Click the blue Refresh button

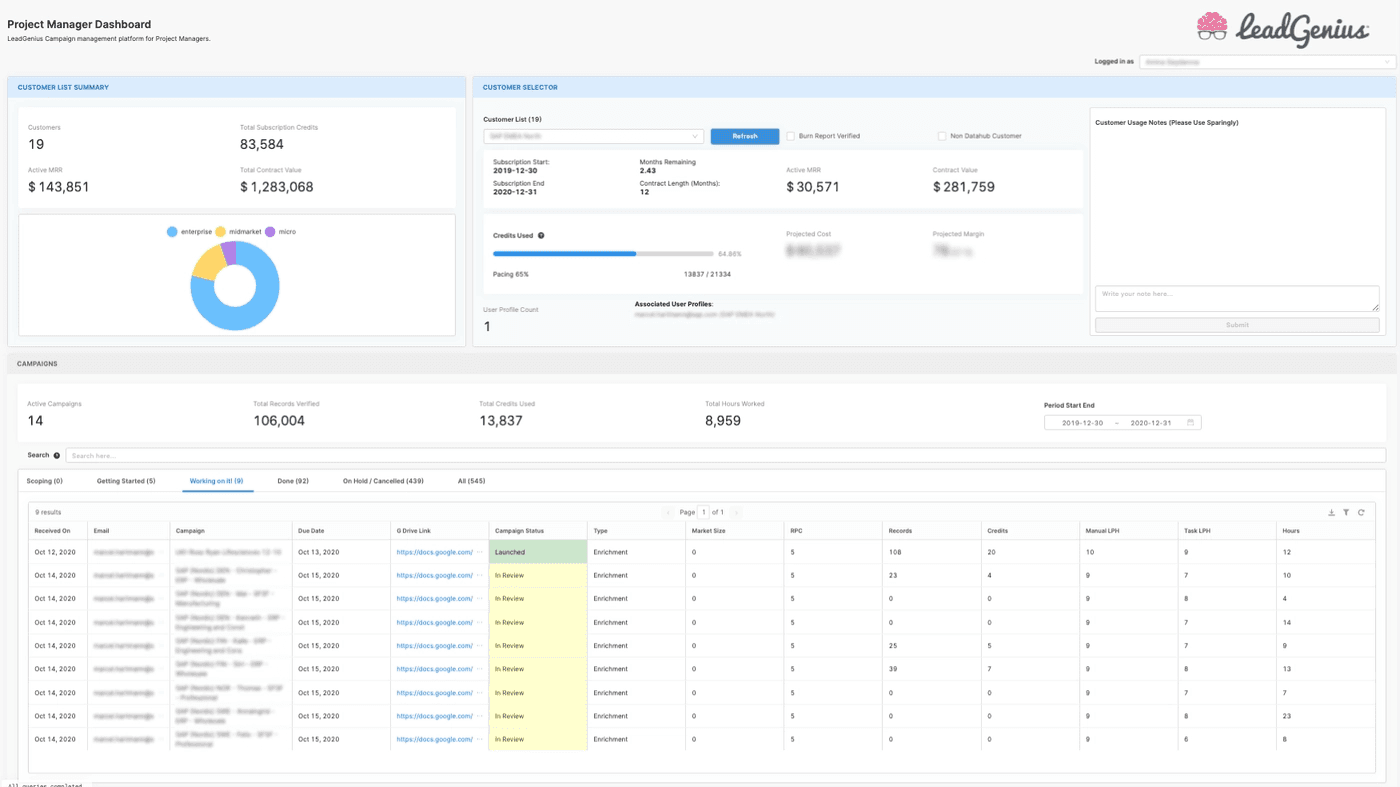[744, 136]
